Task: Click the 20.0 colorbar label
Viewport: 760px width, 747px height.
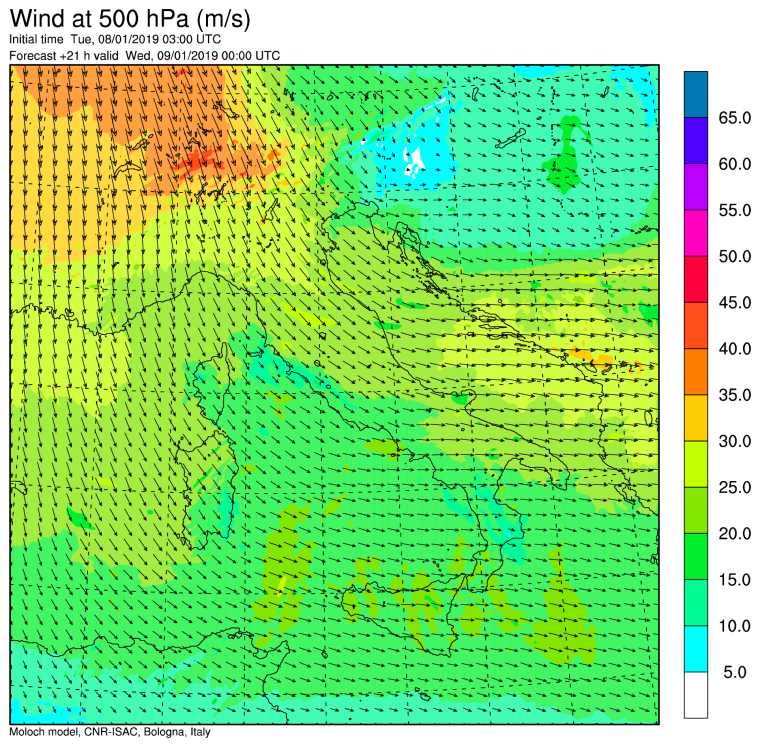Action: (735, 533)
